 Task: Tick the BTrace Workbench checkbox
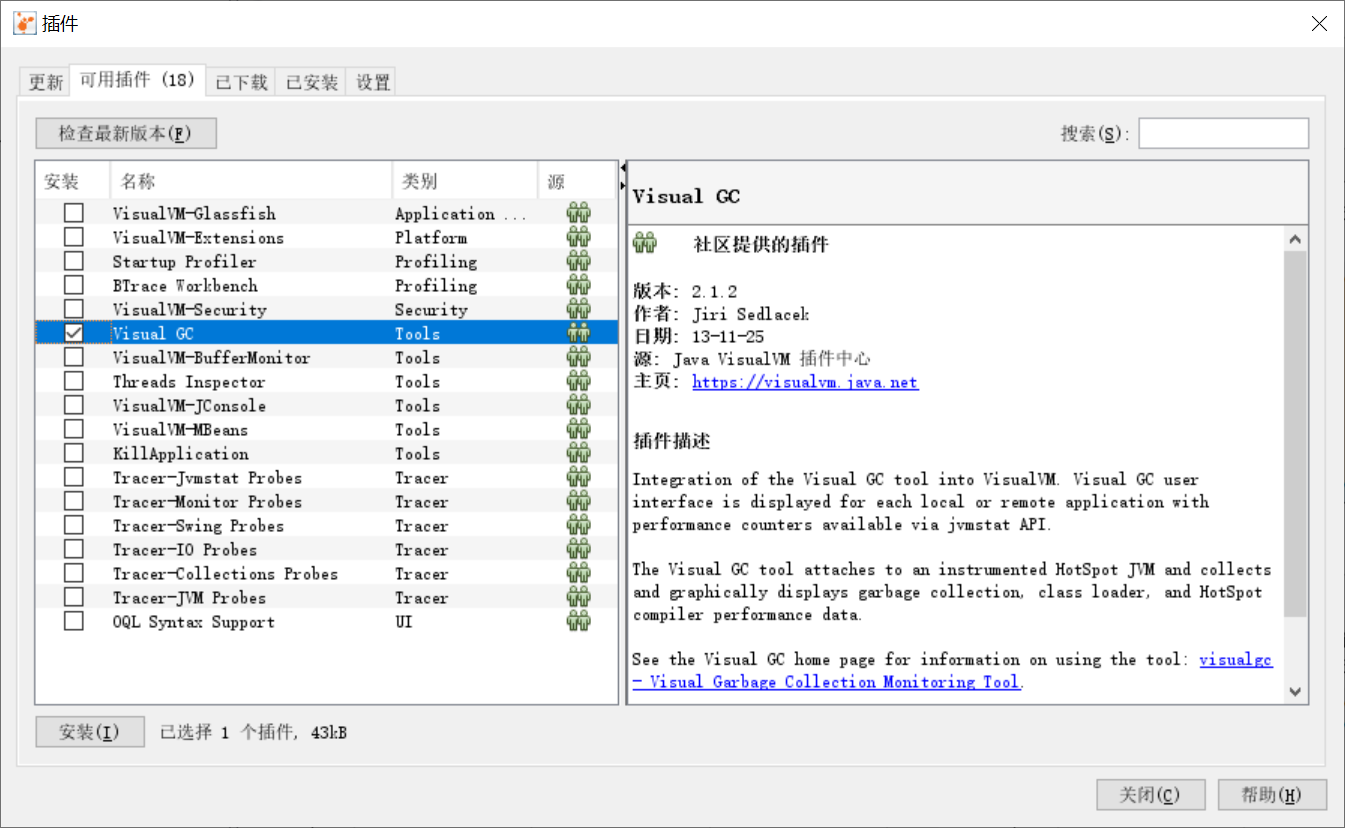click(74, 285)
